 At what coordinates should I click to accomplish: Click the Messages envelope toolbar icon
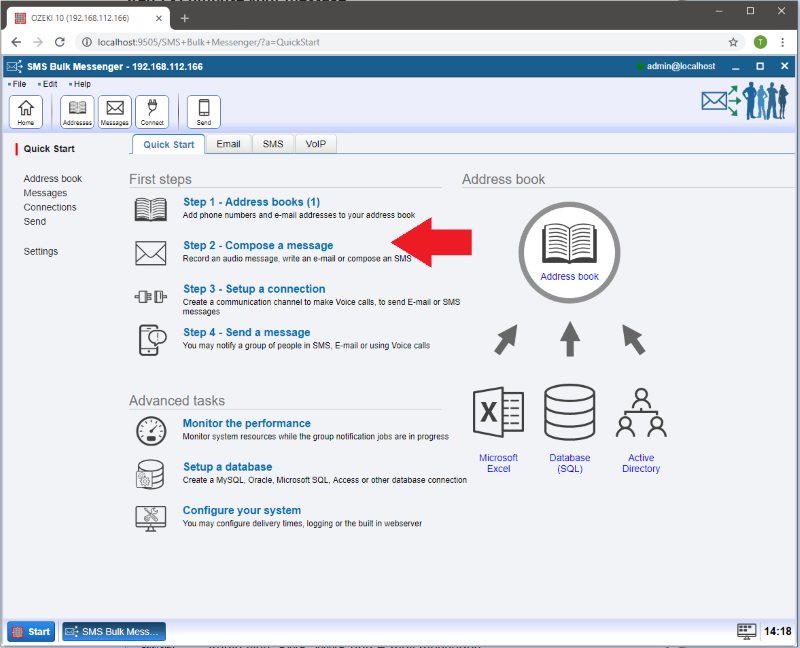pos(115,111)
